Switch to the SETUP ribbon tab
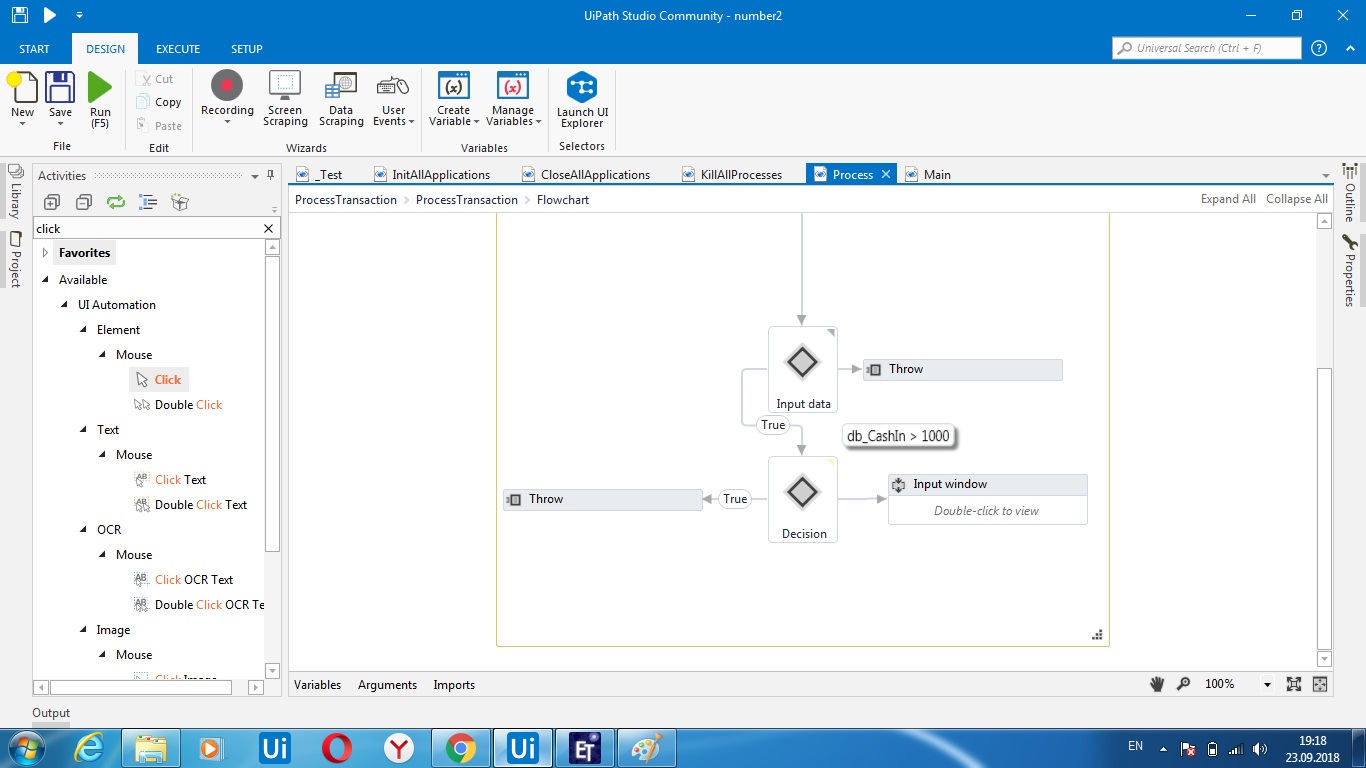The image size is (1366, 768). click(x=247, y=49)
